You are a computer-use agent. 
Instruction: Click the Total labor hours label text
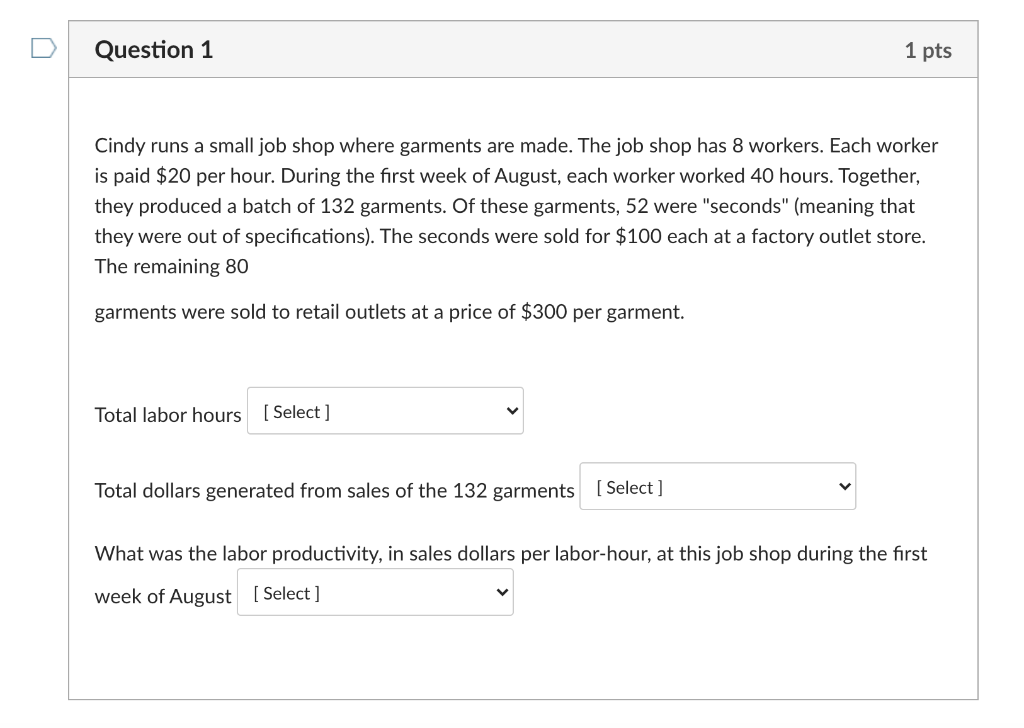click(166, 414)
